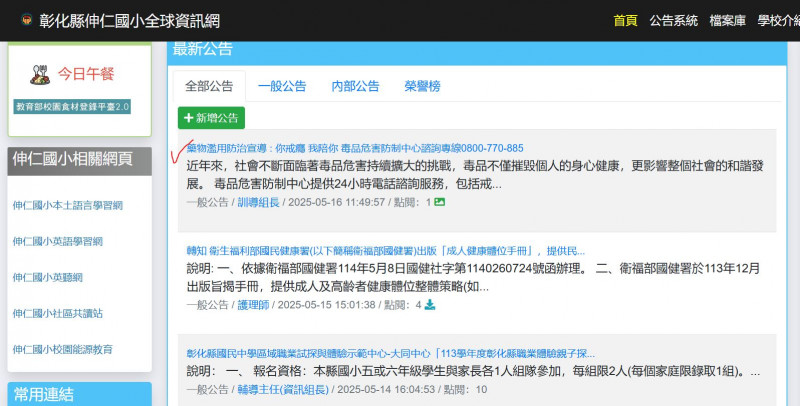800x406 pixels.
Task: Click summary text starting 說明: 一、依據衛福部國健署
Action: (x=473, y=277)
